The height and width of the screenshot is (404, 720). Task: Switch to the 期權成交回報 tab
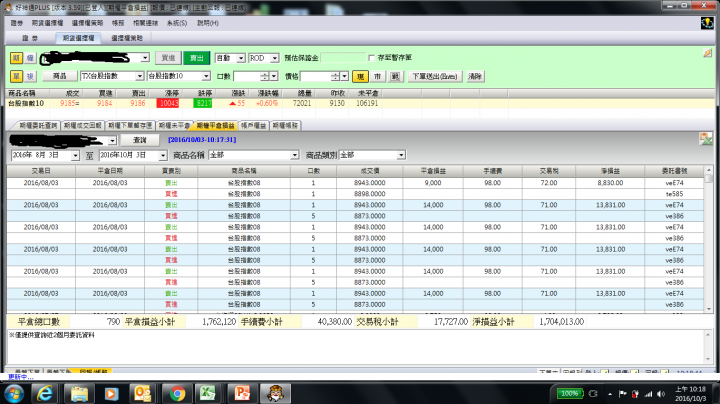coord(83,125)
